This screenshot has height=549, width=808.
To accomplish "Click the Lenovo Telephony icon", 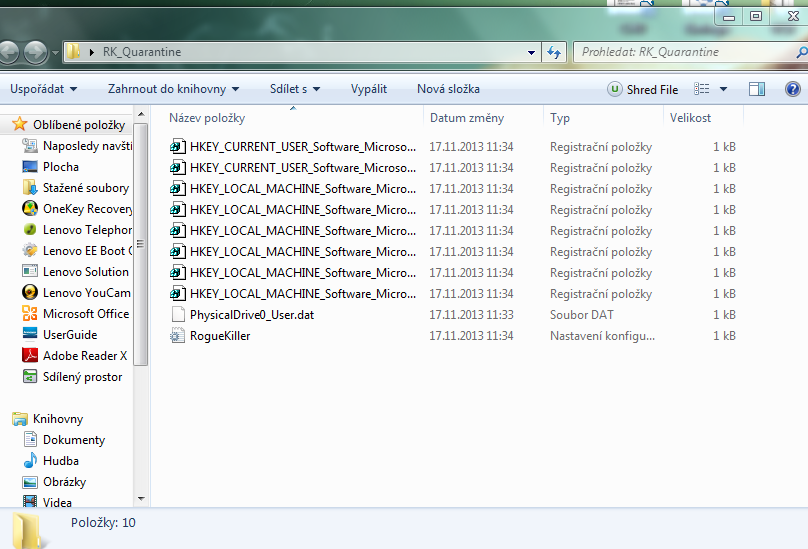I will pyautogui.click(x=30, y=229).
